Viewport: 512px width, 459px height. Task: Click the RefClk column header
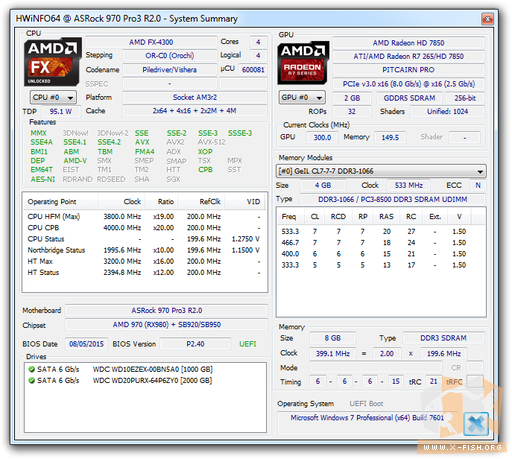[201, 202]
